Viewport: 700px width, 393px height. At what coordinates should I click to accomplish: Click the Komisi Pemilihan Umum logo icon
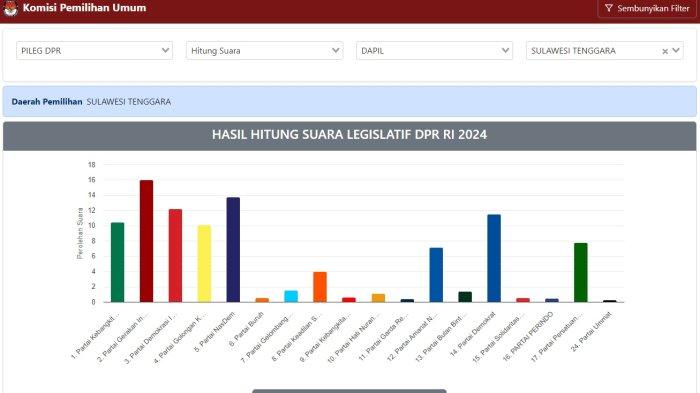click(x=10, y=8)
